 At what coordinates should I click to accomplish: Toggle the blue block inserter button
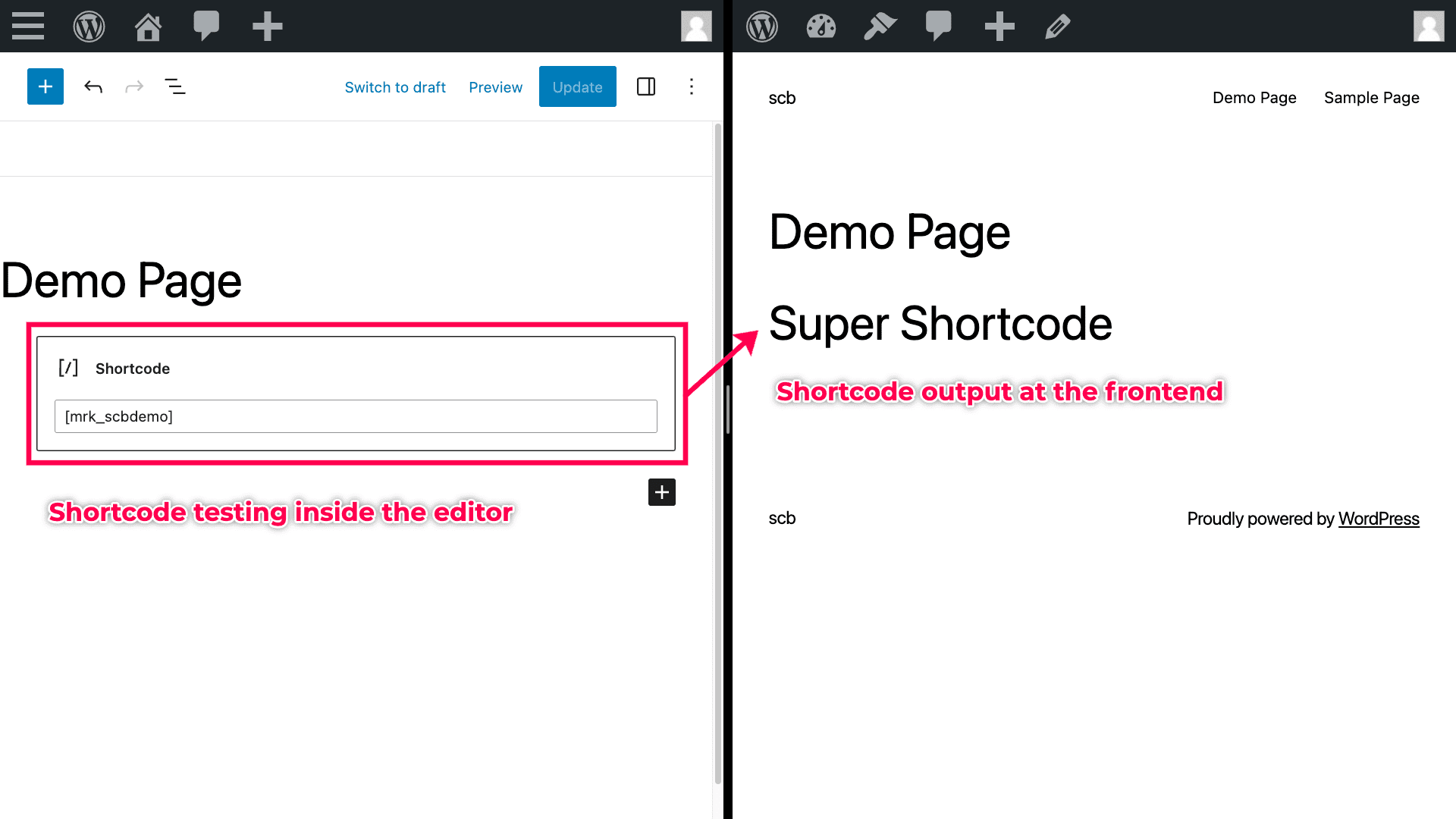click(x=45, y=86)
